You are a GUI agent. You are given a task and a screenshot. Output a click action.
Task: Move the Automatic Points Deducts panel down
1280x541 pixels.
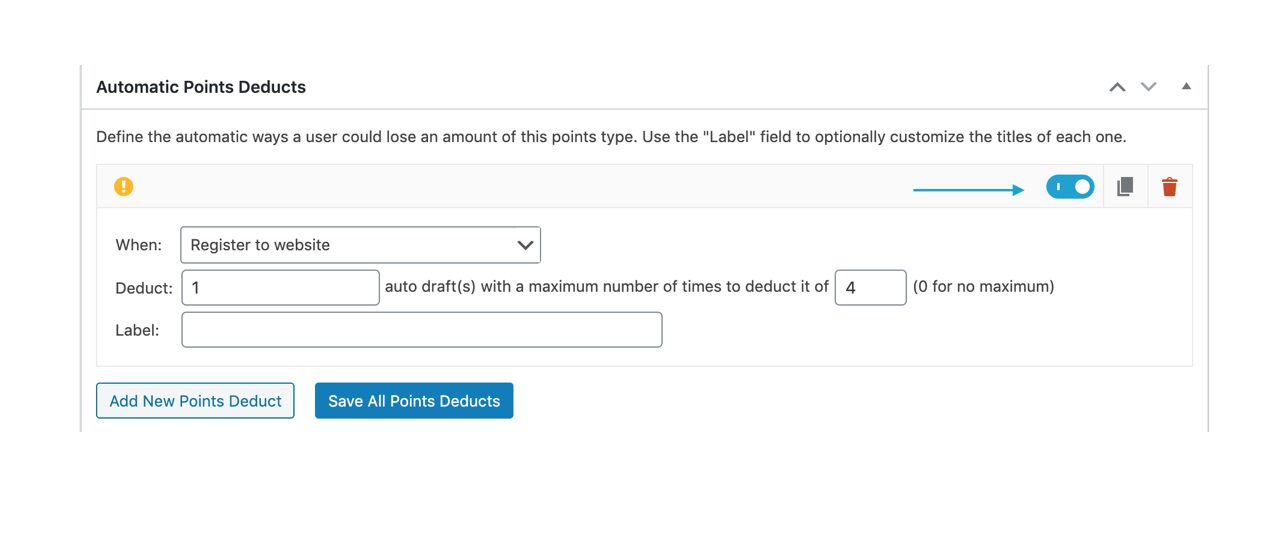tap(1148, 87)
